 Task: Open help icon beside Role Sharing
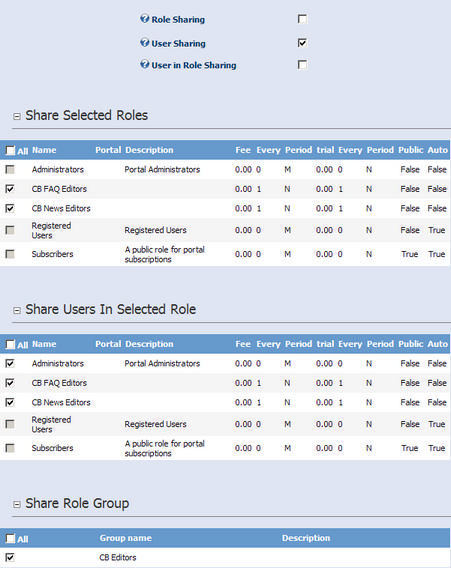[145, 19]
